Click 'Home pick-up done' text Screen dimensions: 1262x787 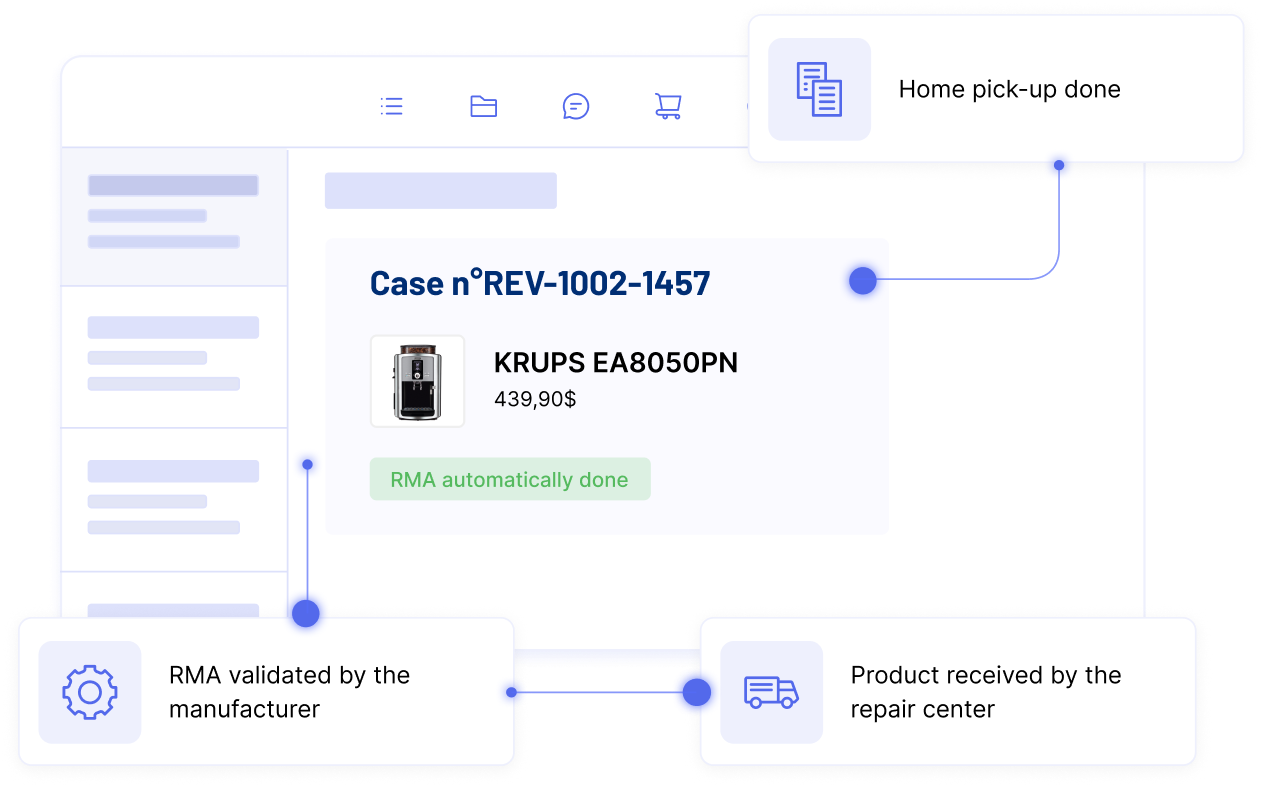pos(1010,89)
